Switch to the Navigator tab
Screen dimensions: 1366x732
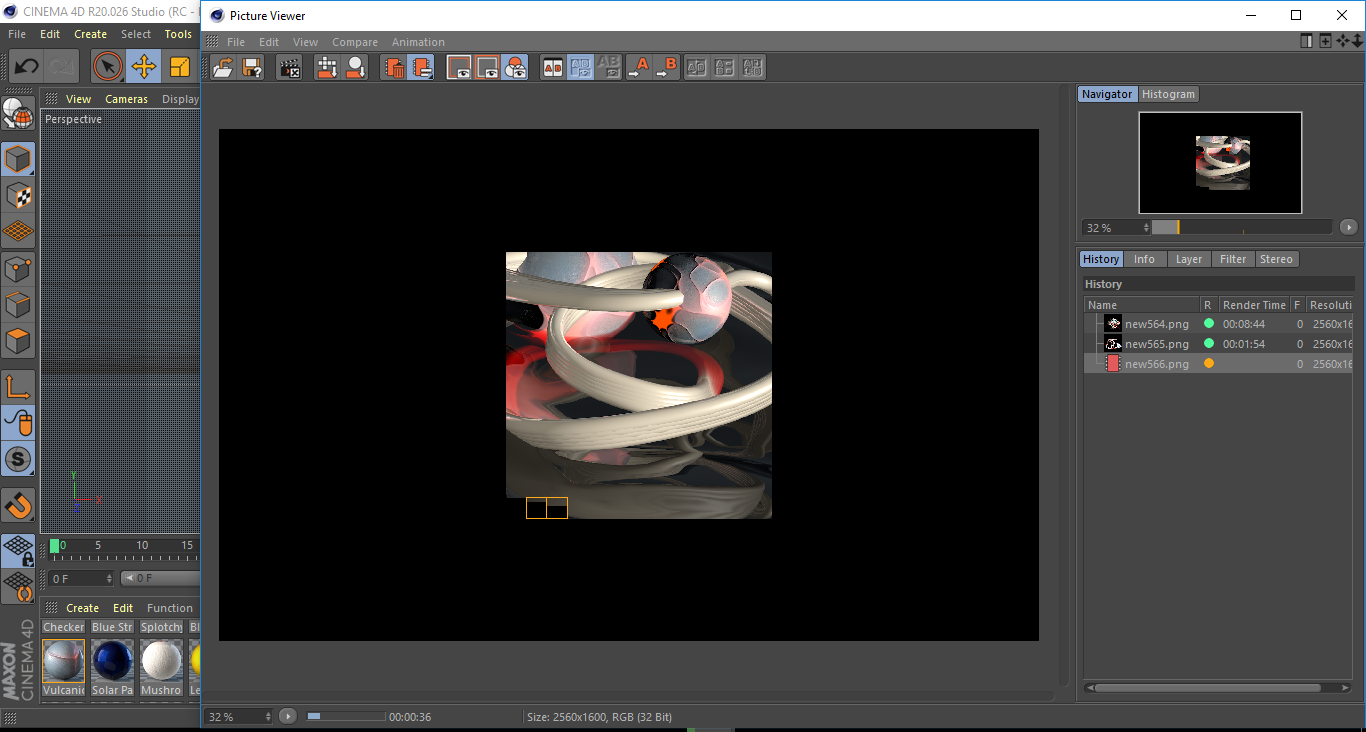[x=1107, y=94]
